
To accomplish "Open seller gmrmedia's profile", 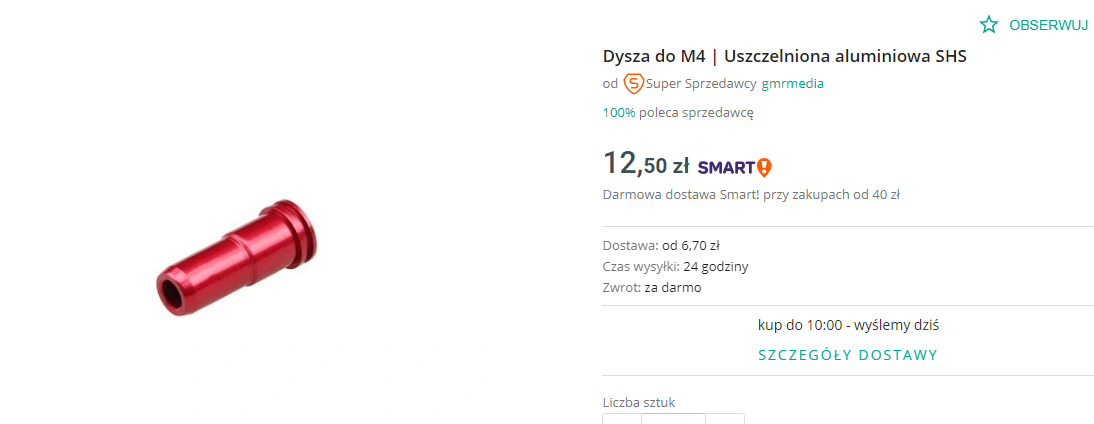I will pyautogui.click(x=792, y=84).
